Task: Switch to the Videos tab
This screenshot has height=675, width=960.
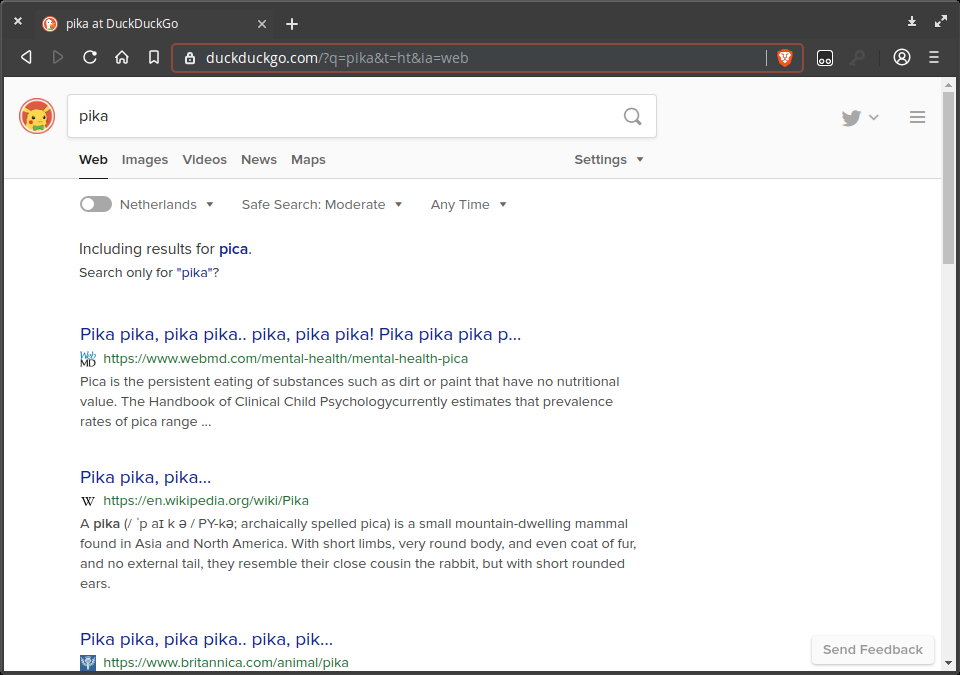Action: click(x=204, y=159)
